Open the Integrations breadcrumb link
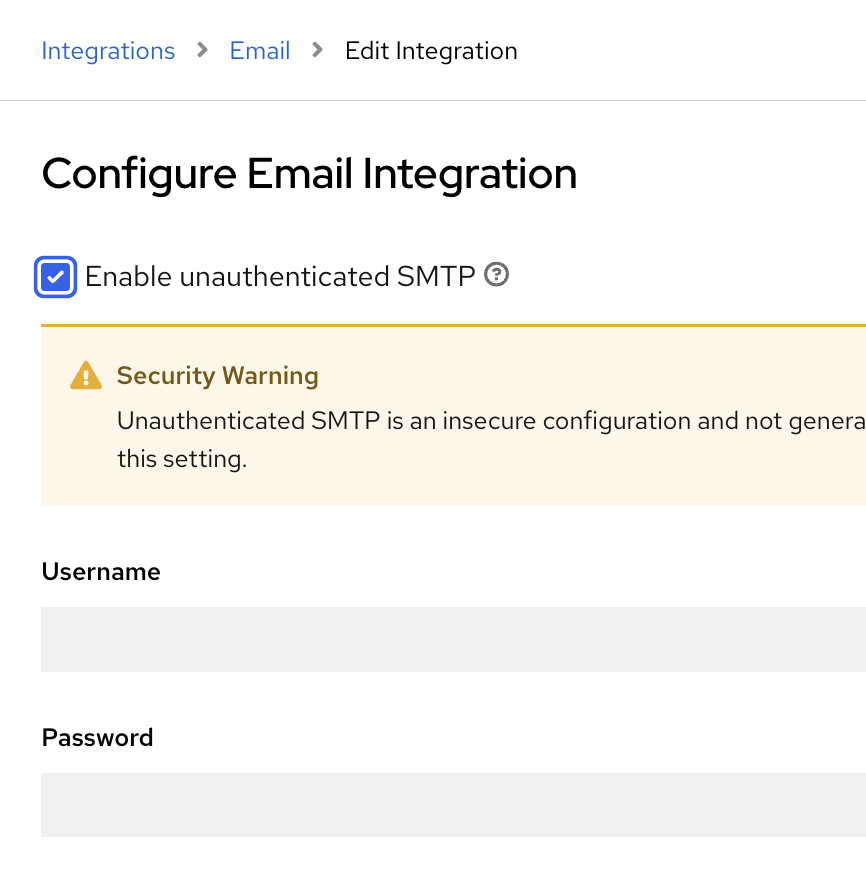 (108, 51)
